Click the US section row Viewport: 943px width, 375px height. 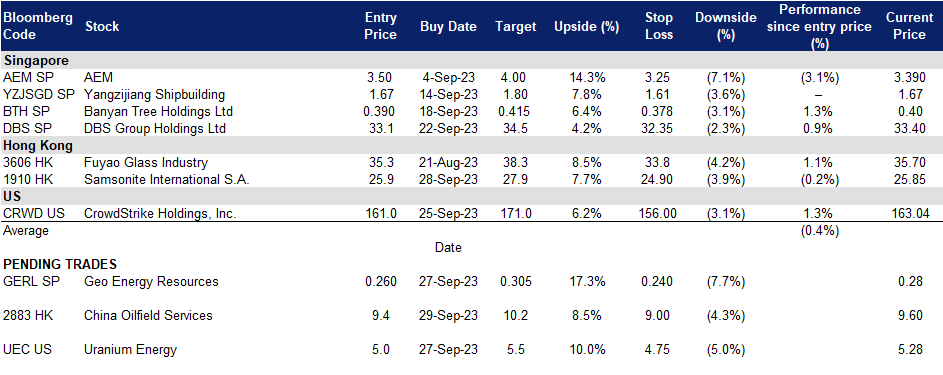coord(472,197)
